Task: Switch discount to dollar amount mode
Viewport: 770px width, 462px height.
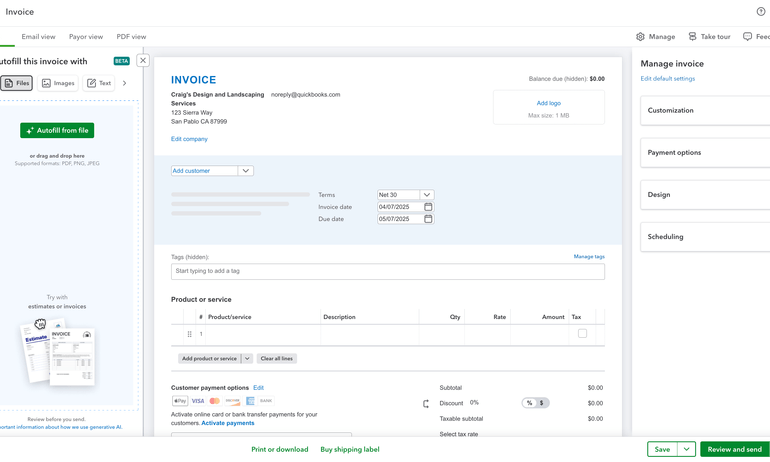Action: click(542, 403)
